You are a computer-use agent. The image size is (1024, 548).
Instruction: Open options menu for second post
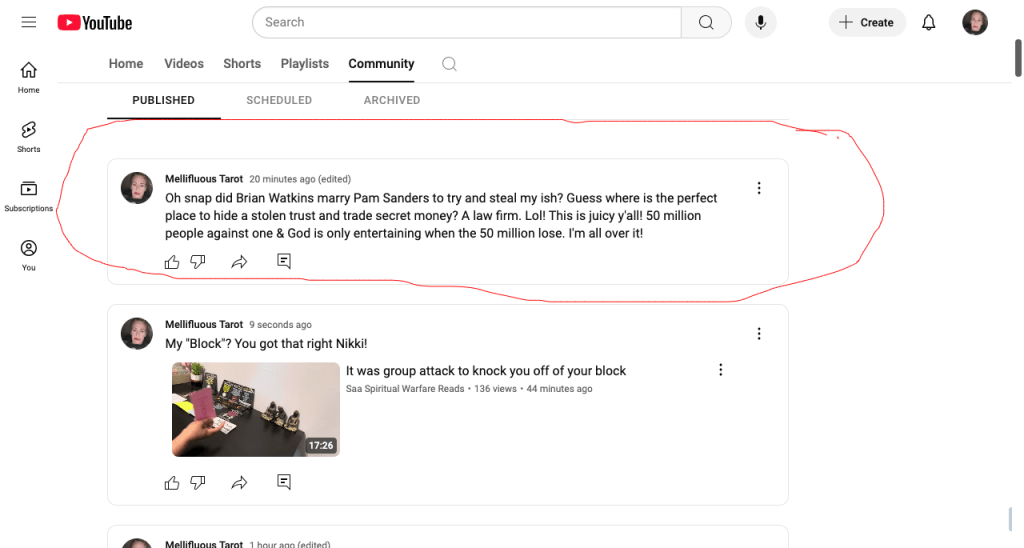[x=759, y=334]
